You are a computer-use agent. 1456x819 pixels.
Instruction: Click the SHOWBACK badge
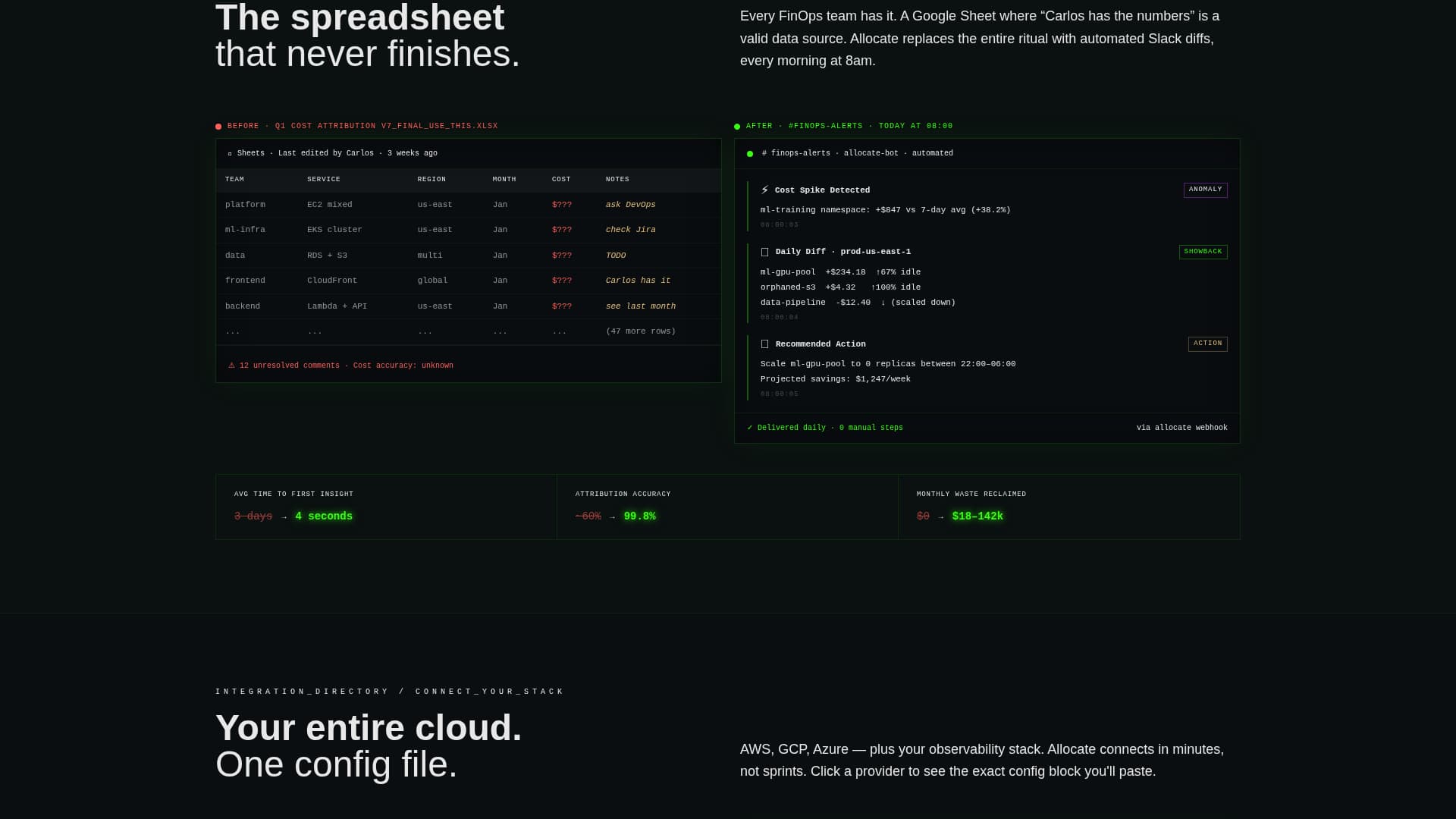click(x=1203, y=252)
